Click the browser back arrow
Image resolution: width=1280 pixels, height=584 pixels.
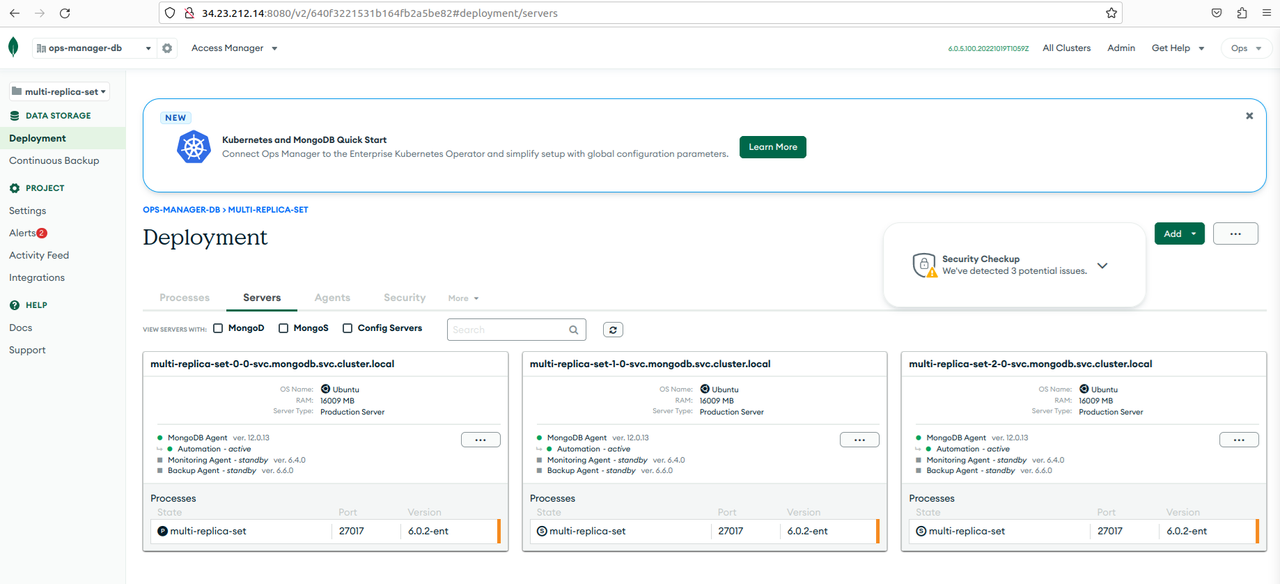(14, 13)
